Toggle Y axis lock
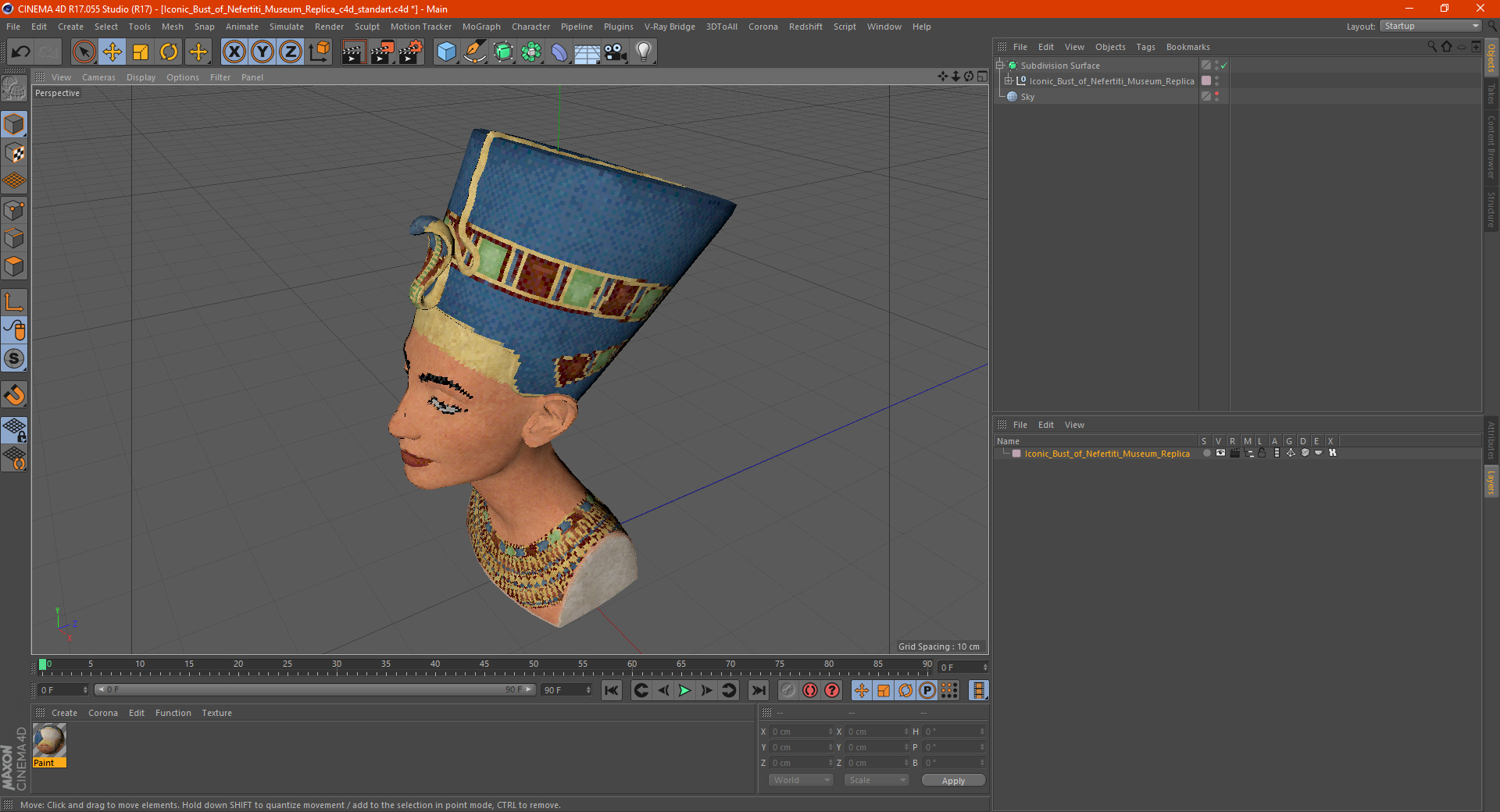 [262, 52]
